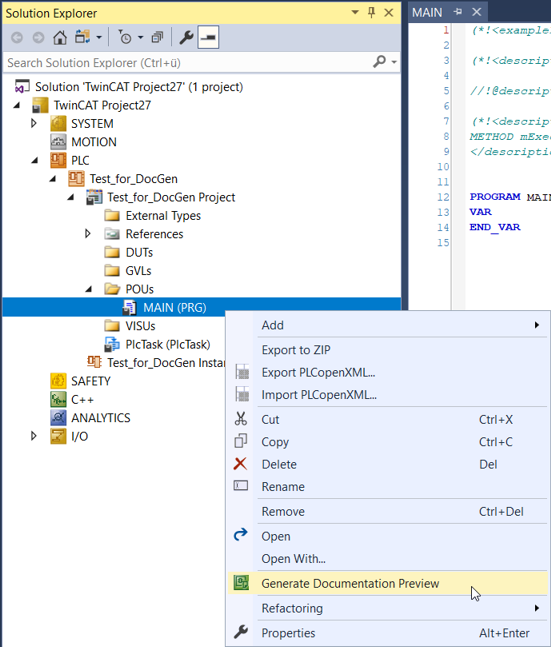
Task: Toggle the Preview Selected Items button
Action: click(208, 37)
